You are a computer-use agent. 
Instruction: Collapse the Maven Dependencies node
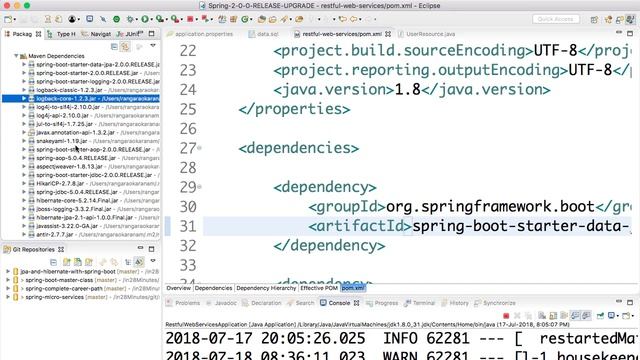(x=16, y=56)
